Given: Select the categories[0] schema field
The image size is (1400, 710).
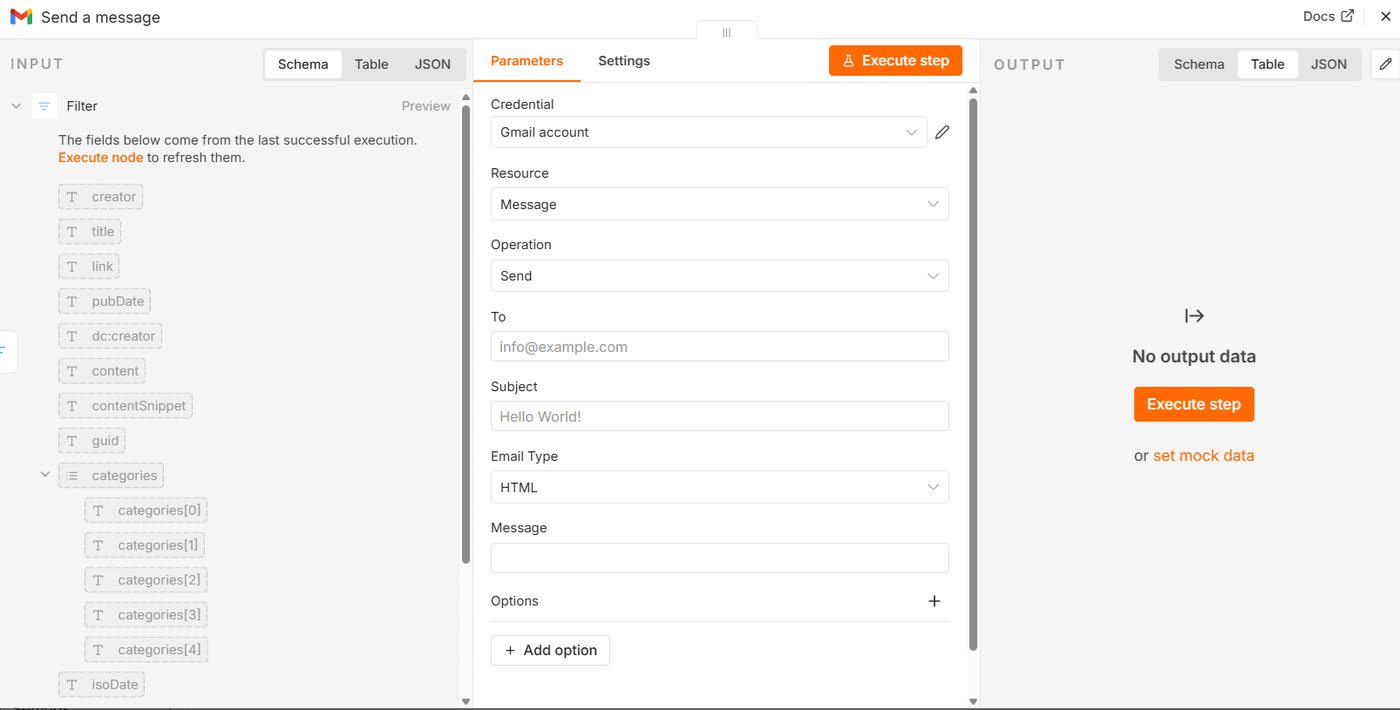Looking at the screenshot, I should (146, 511).
